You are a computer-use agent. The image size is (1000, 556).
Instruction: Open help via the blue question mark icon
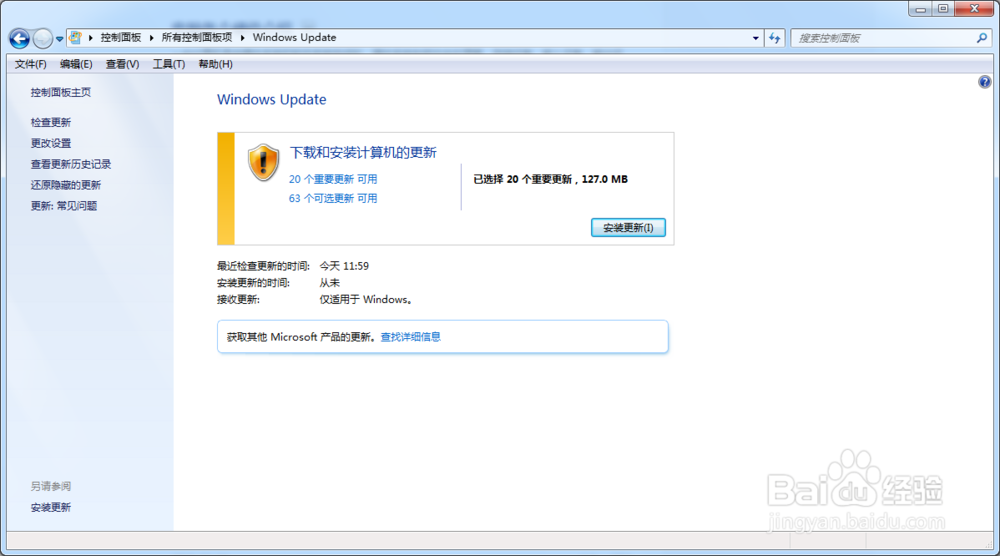[x=985, y=82]
